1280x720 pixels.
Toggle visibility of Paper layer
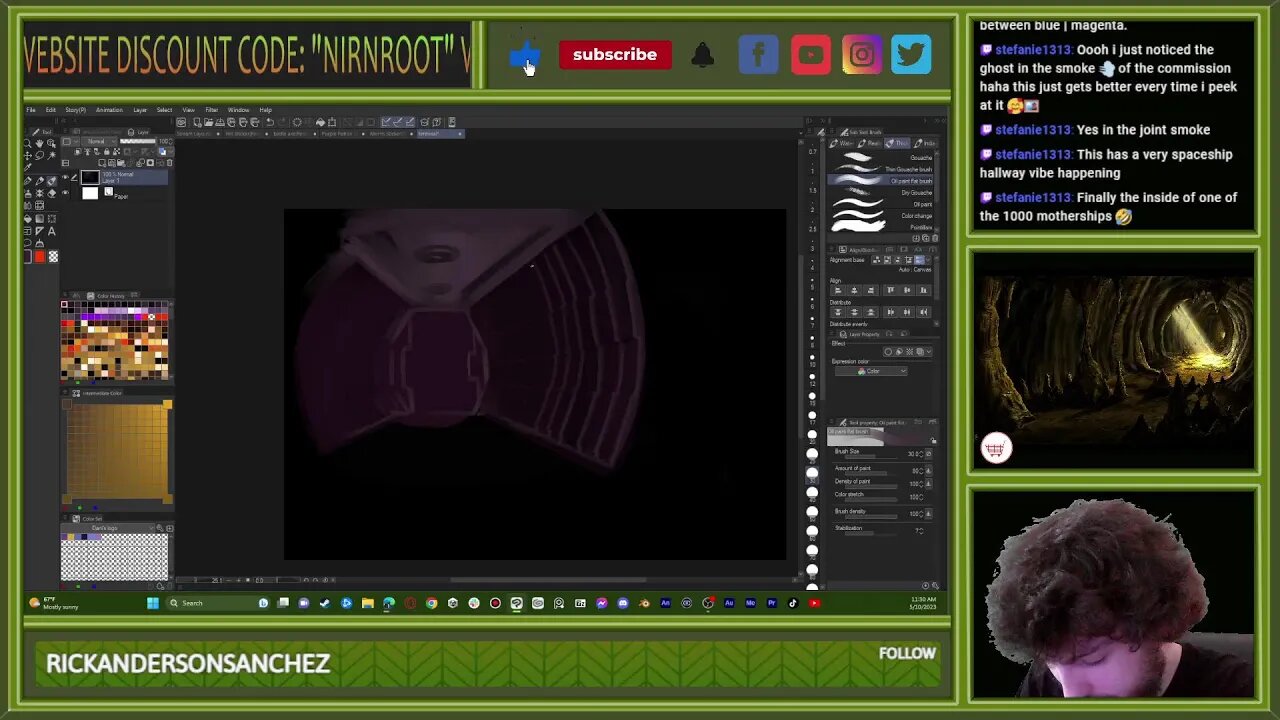tap(65, 193)
